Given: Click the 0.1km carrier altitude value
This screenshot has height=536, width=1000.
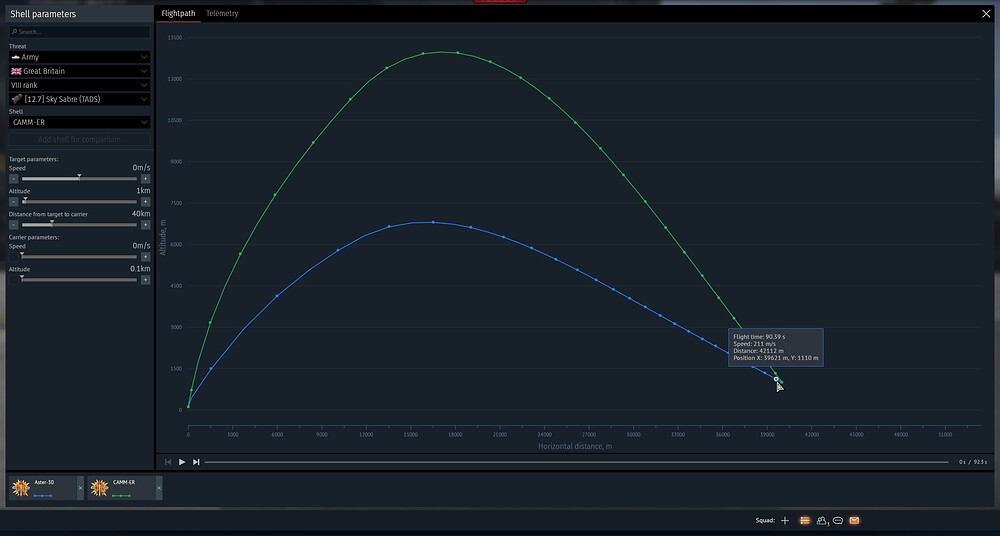Looking at the screenshot, I should (140, 269).
